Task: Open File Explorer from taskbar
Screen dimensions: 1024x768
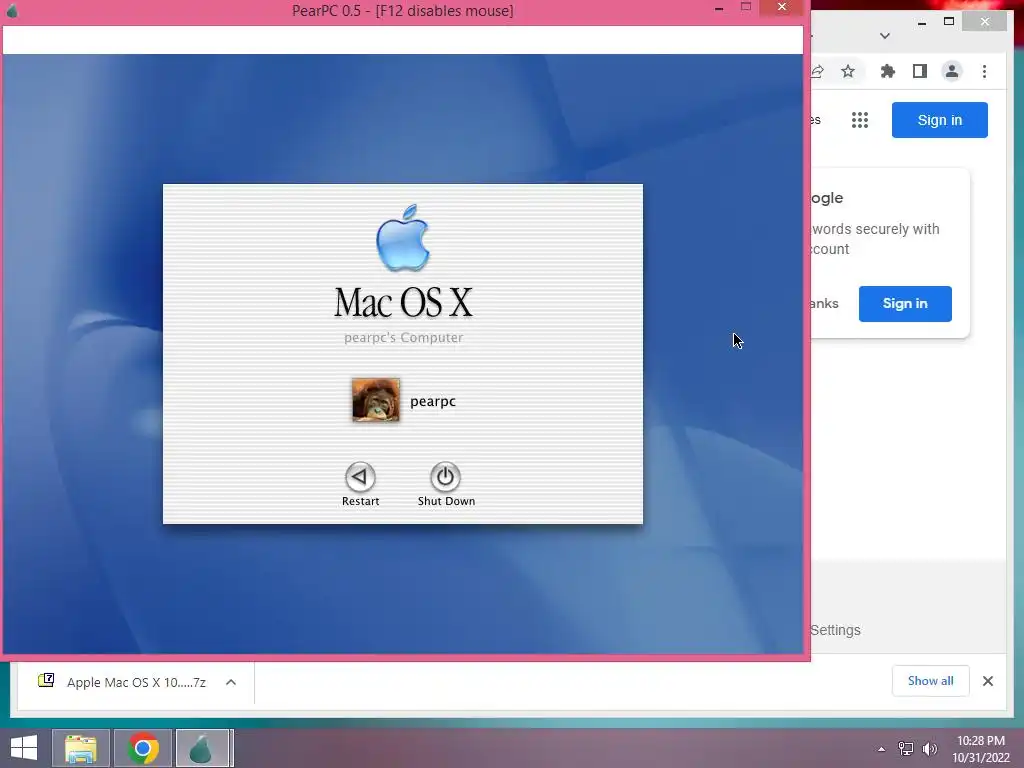Action: (x=80, y=748)
